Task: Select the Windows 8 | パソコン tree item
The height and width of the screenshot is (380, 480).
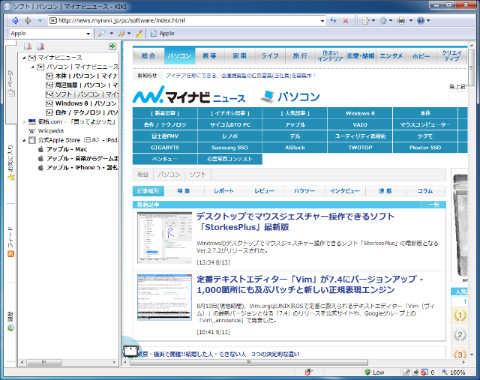Action: (82, 103)
